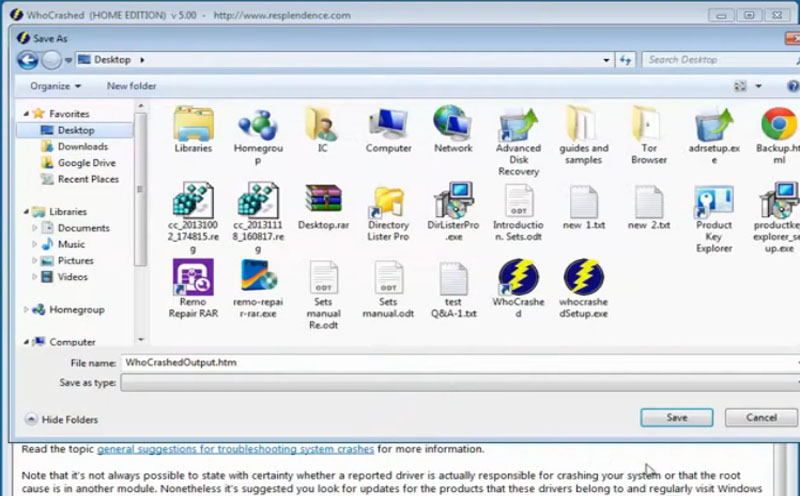
Task: Click the Back navigation arrow
Action: point(28,60)
